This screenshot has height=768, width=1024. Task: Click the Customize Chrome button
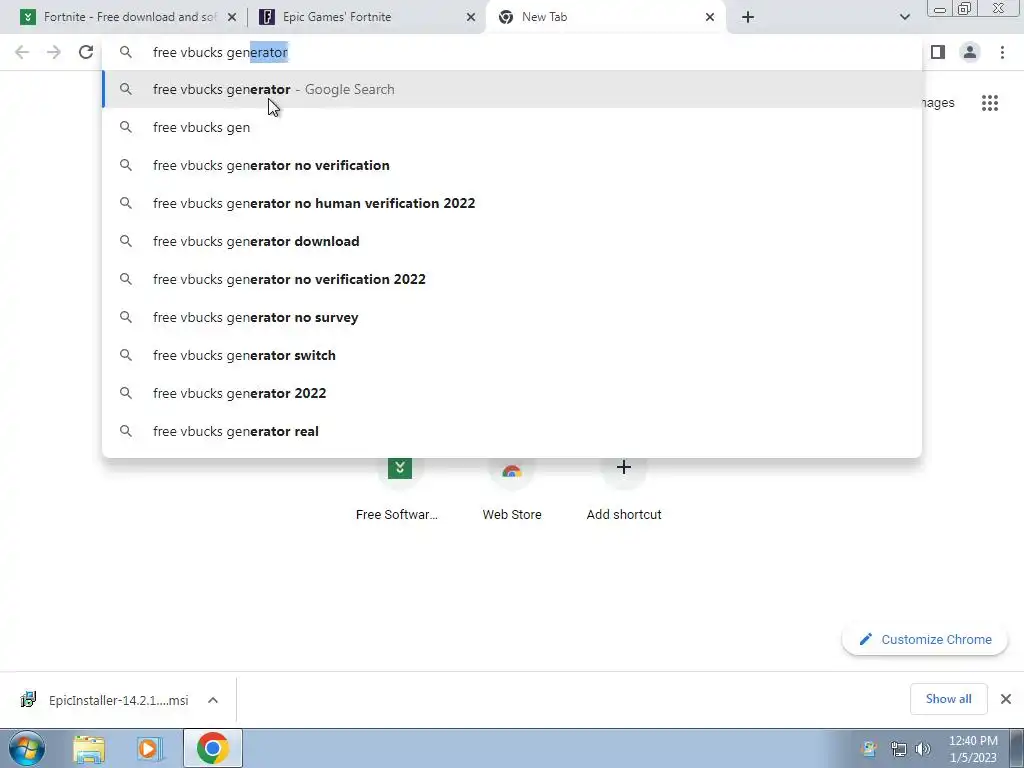925,639
